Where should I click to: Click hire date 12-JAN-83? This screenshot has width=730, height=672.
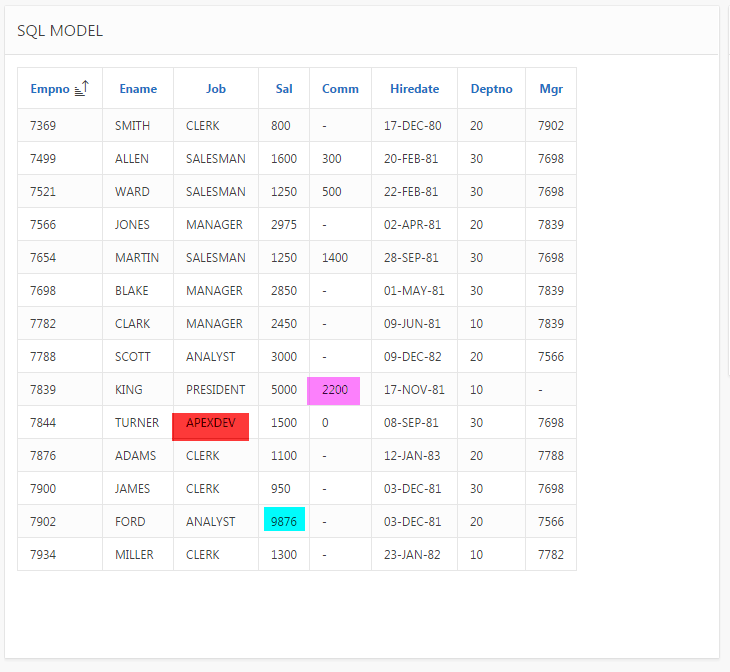(412, 456)
